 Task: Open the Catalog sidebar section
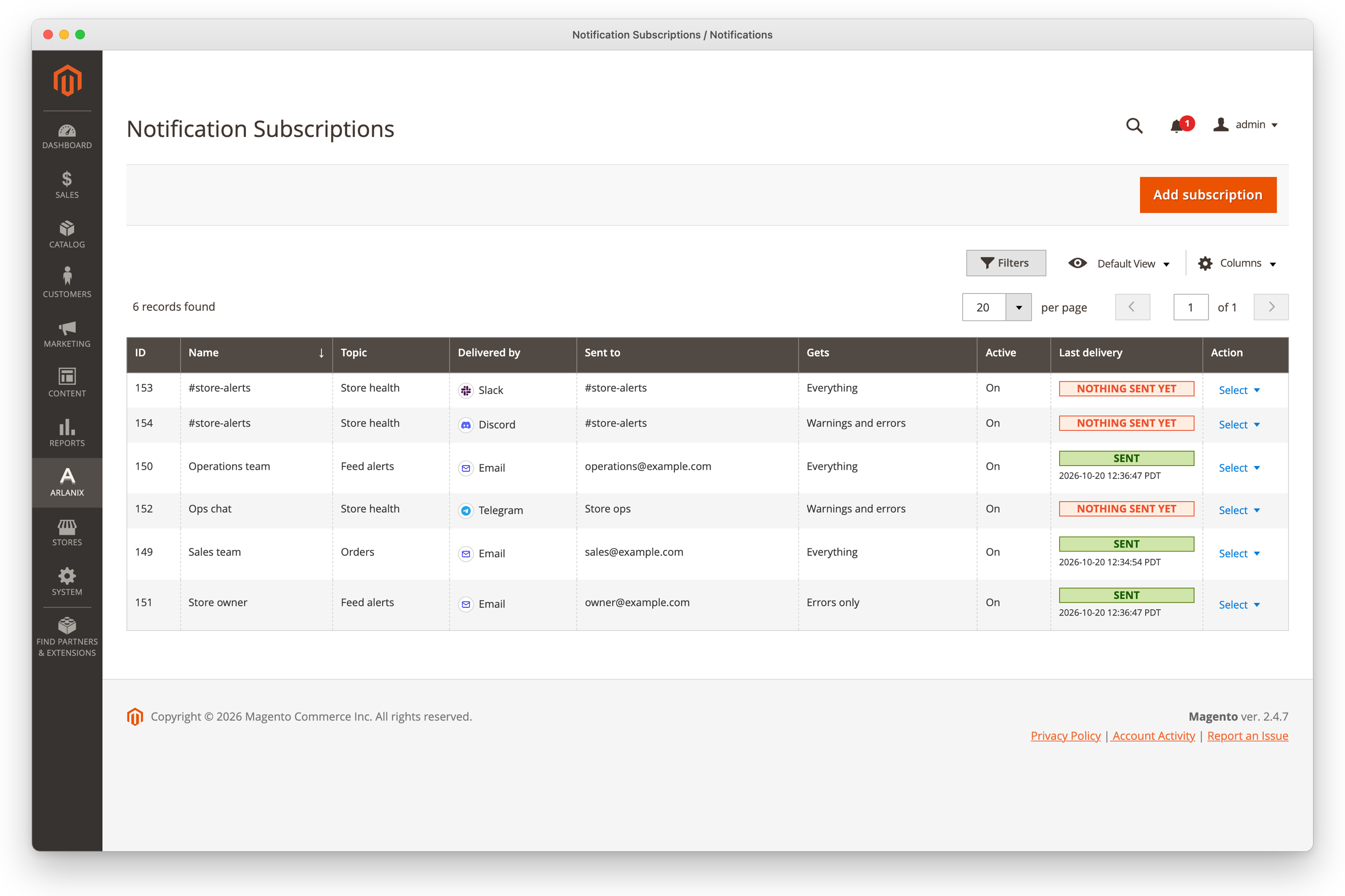[67, 235]
